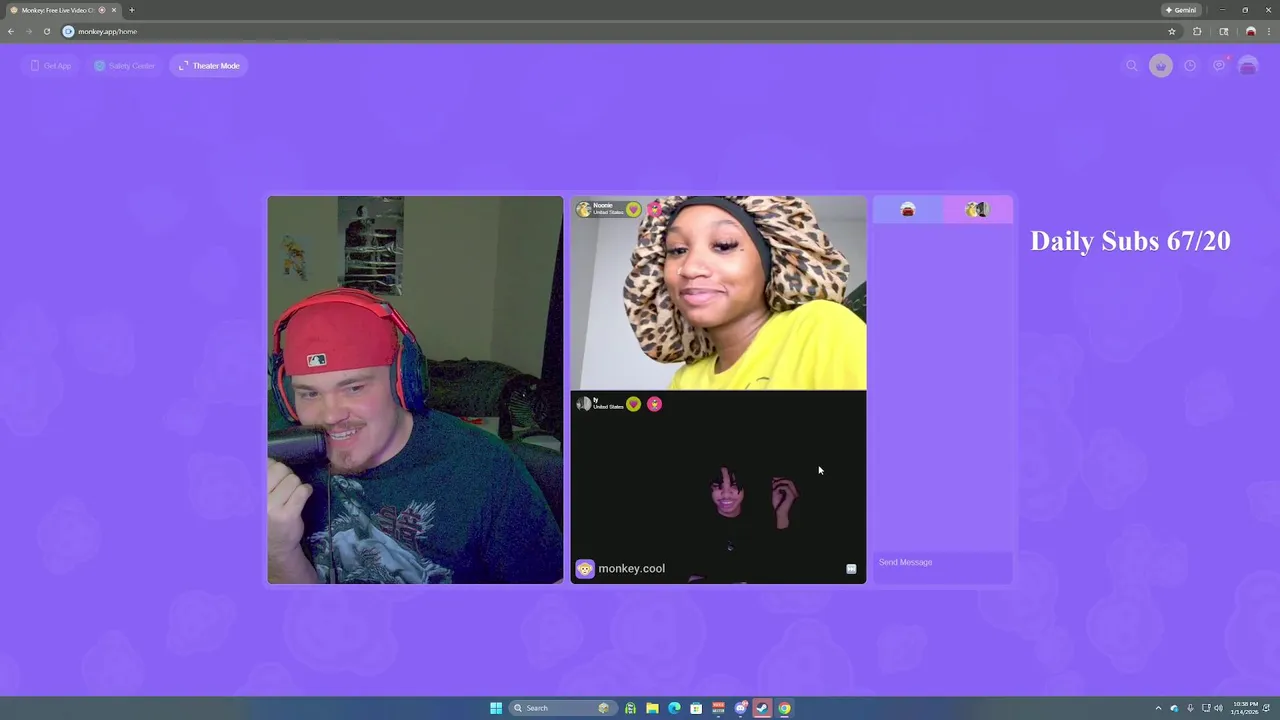1280x720 pixels.
Task: Open the crown premium icon
Action: coord(1161,66)
